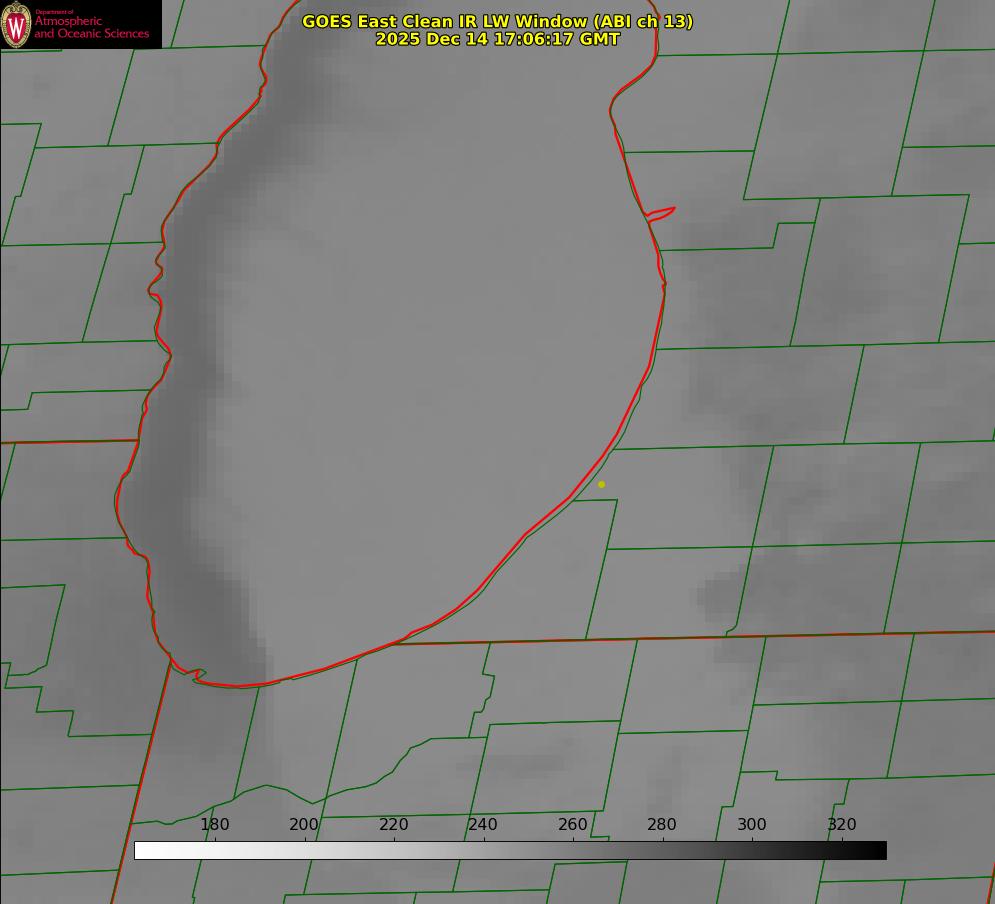This screenshot has height=904, width=995.
Task: Click the 180 label on the color scale
Action: [x=215, y=824]
